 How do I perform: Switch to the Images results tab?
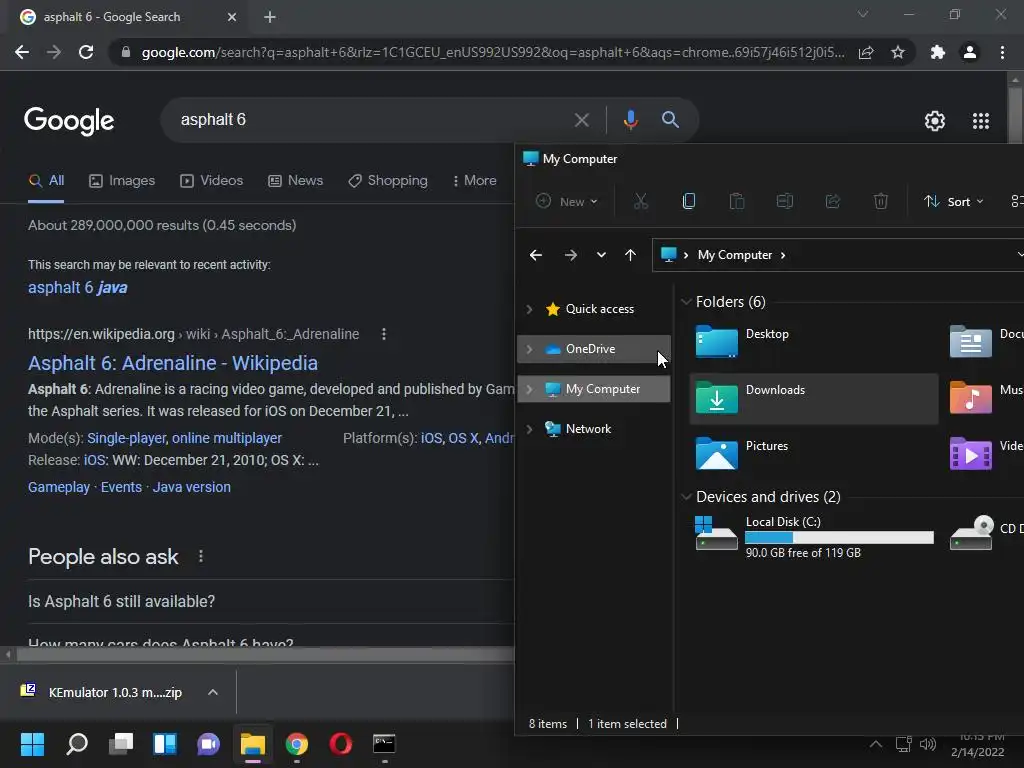(122, 181)
